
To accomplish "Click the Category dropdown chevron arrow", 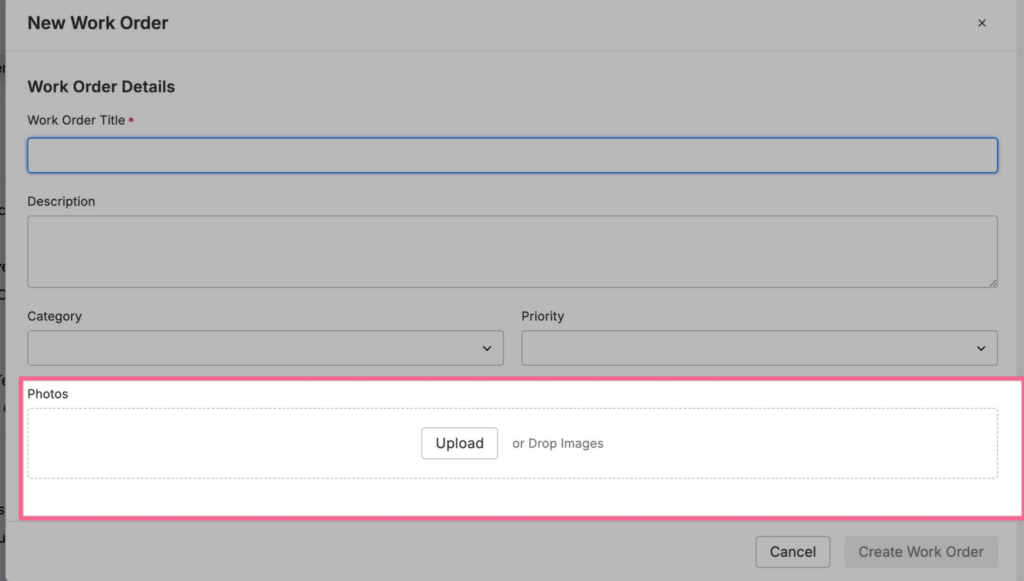I will click(x=487, y=348).
